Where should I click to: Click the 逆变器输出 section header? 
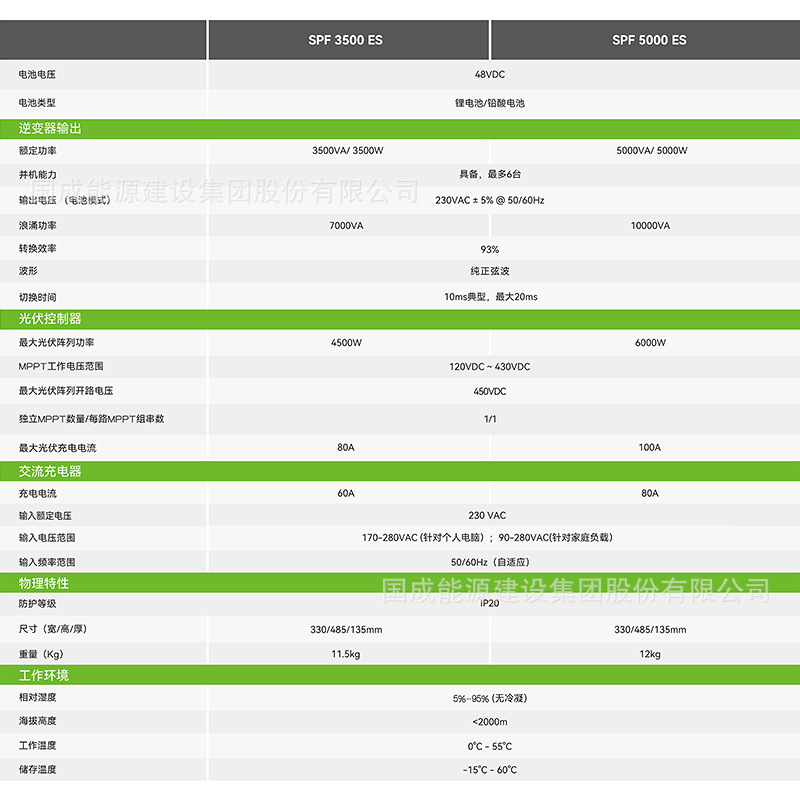[50, 129]
